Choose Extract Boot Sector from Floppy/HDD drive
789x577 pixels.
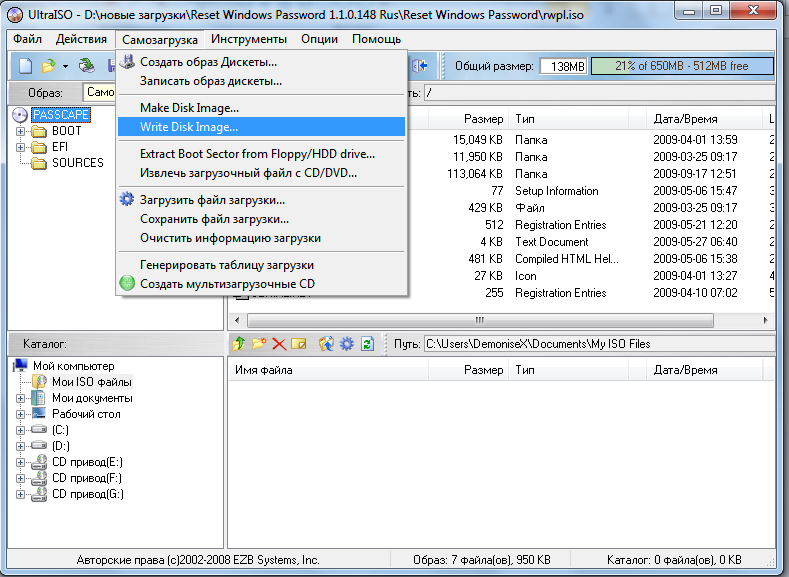pos(261,154)
